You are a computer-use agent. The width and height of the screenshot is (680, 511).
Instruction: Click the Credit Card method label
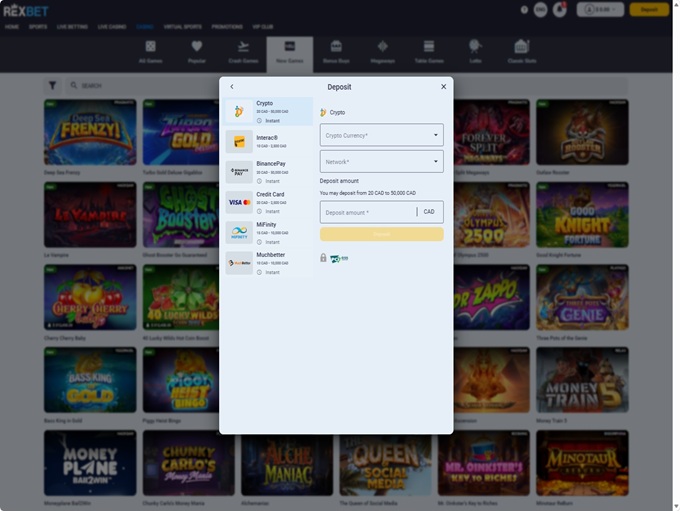coord(270,194)
